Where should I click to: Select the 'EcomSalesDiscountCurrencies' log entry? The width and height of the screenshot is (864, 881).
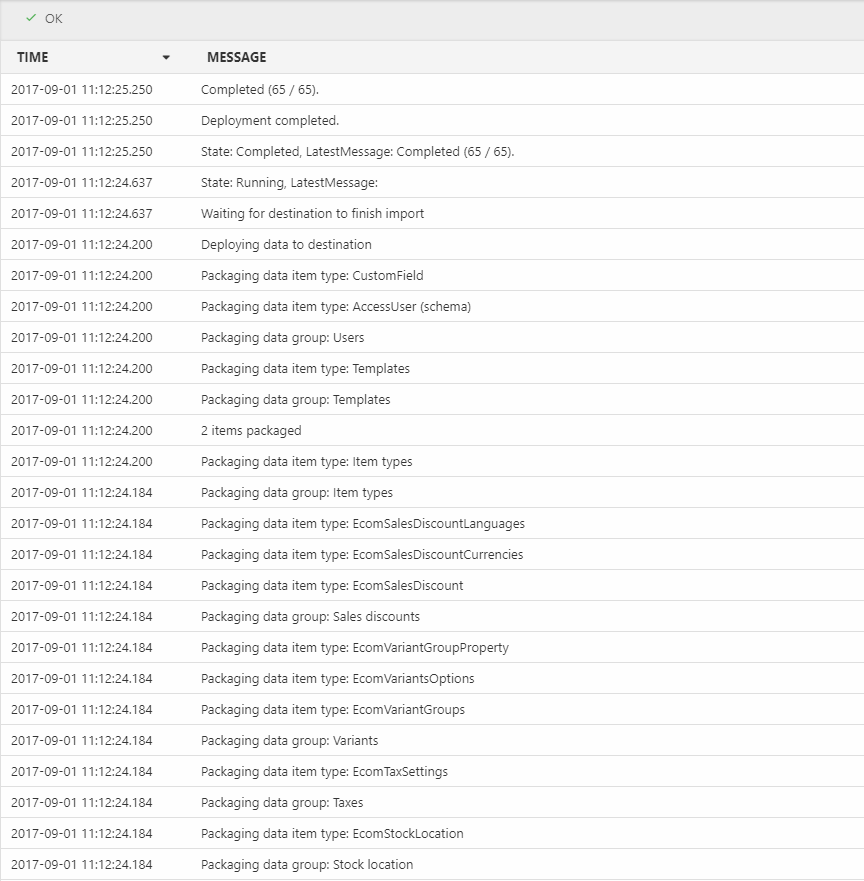(361, 555)
